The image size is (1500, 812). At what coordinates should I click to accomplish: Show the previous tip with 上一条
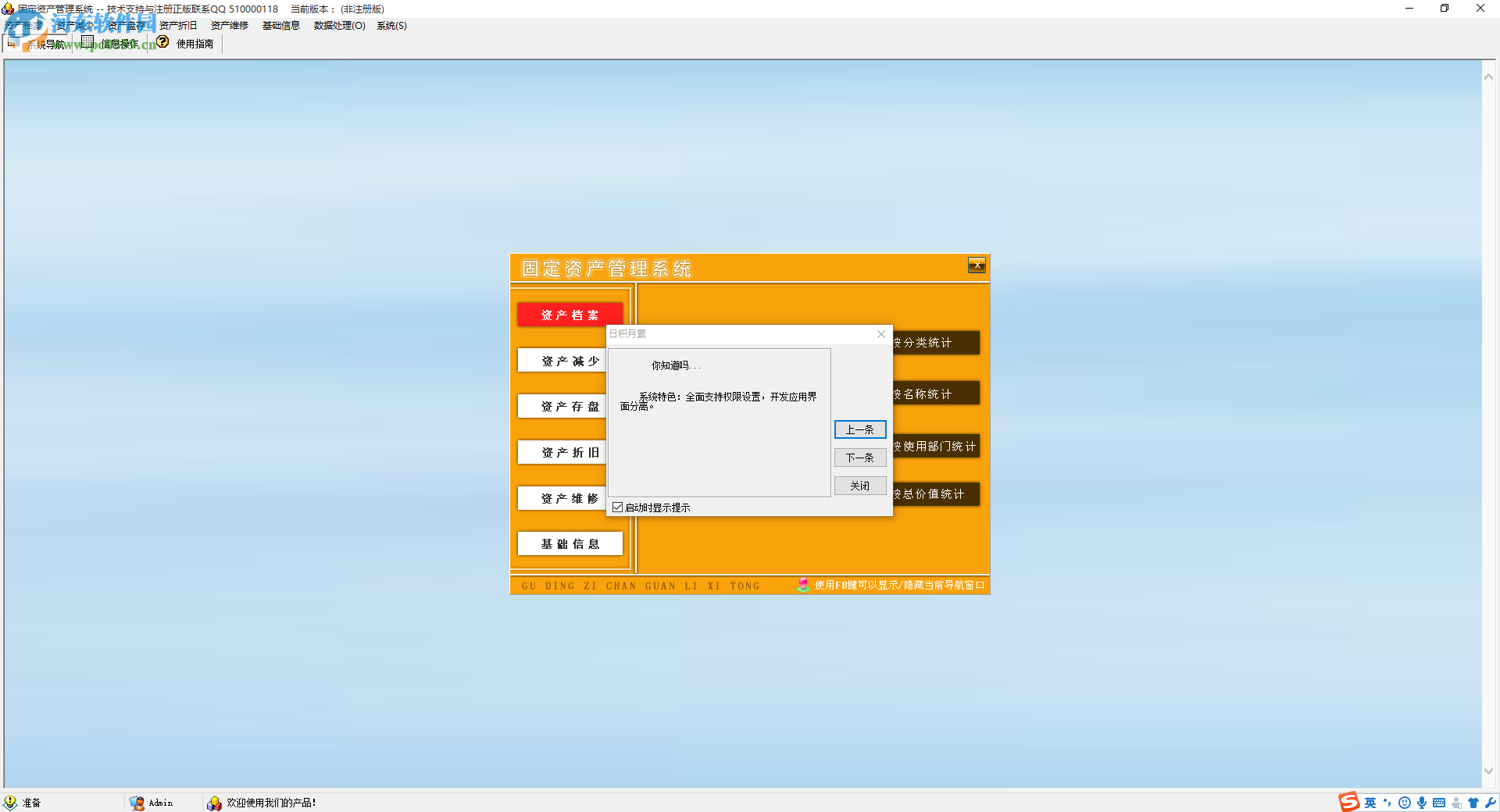click(860, 429)
